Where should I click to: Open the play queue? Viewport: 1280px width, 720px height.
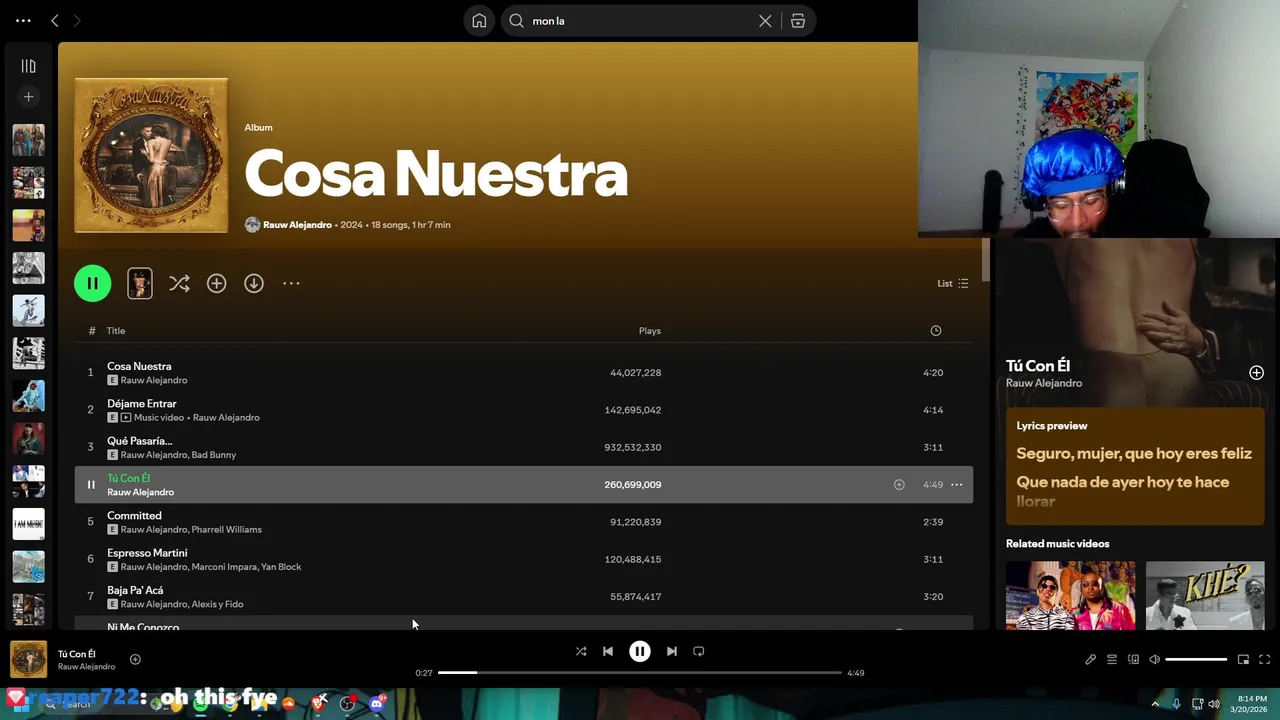pyautogui.click(x=1111, y=659)
